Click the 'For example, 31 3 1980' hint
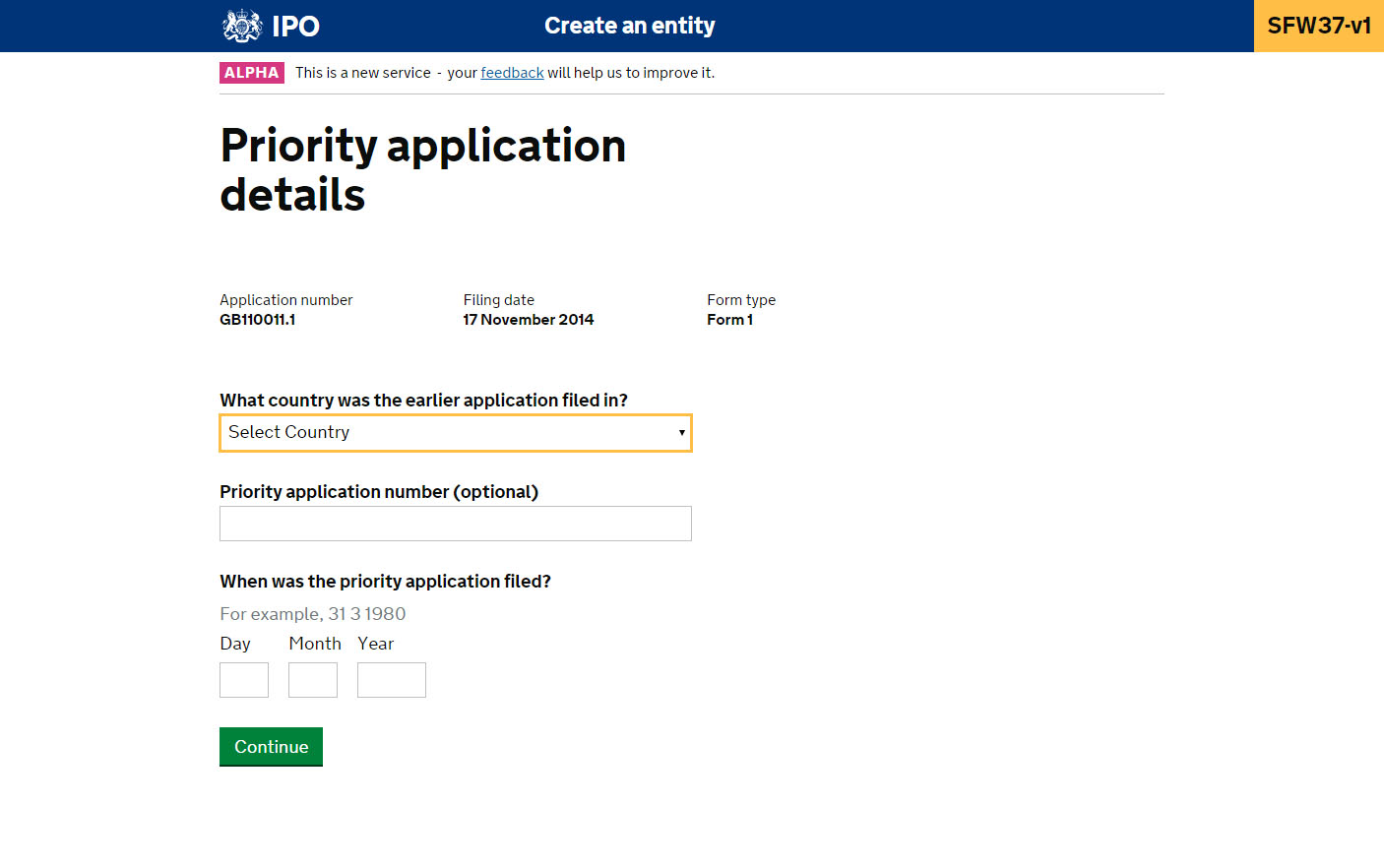 pyautogui.click(x=312, y=614)
